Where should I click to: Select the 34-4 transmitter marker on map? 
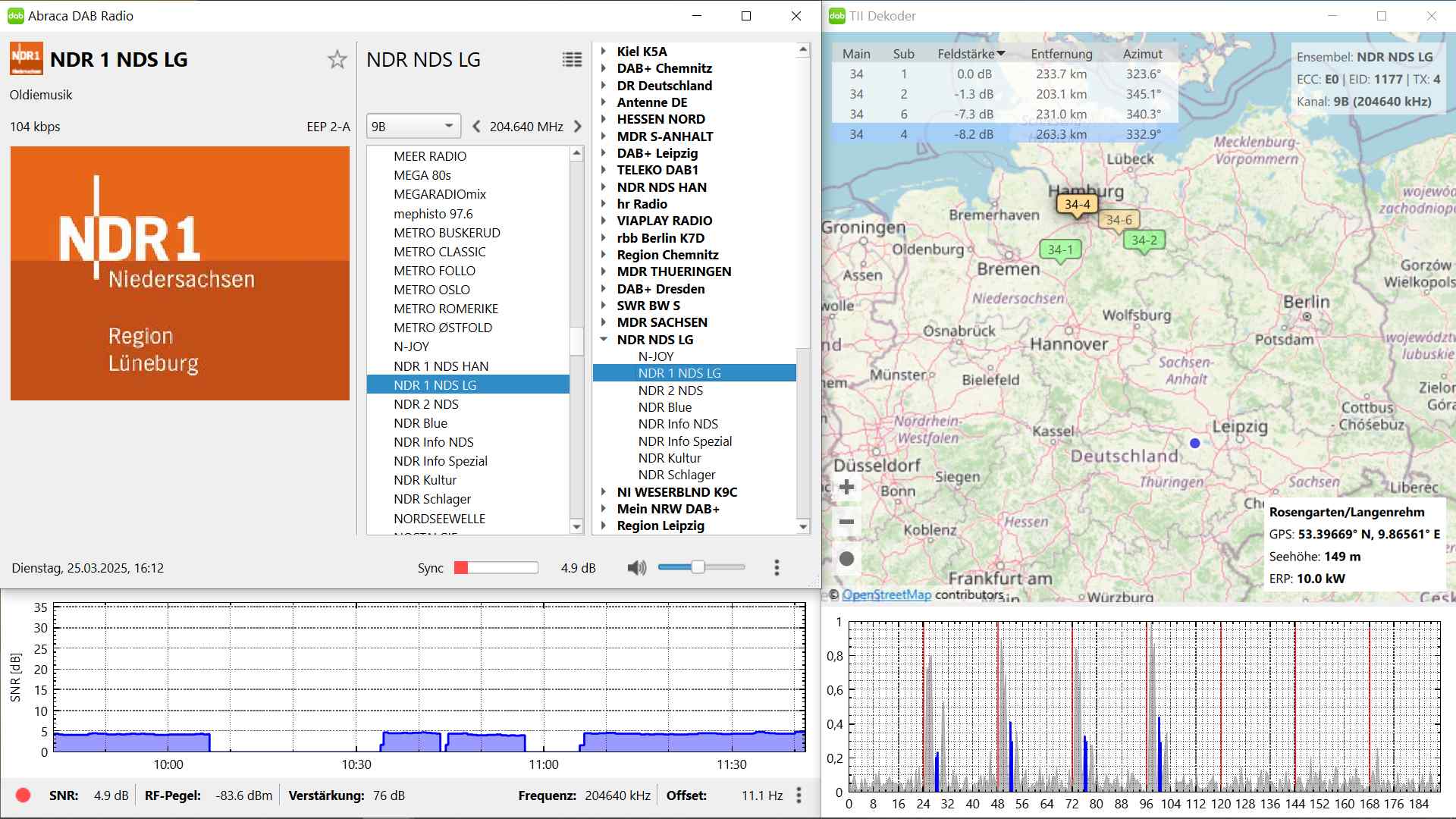(1077, 204)
